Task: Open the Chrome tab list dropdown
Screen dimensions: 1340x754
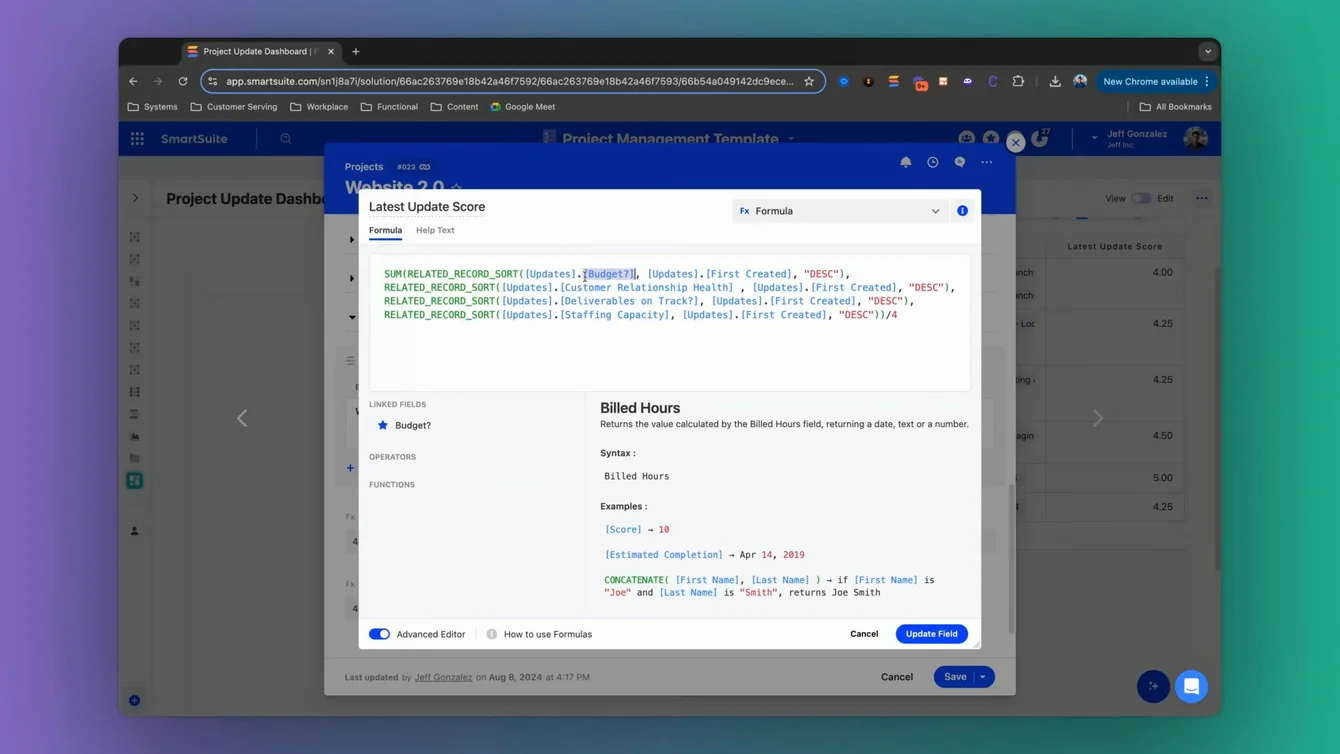Action: click(x=1208, y=51)
